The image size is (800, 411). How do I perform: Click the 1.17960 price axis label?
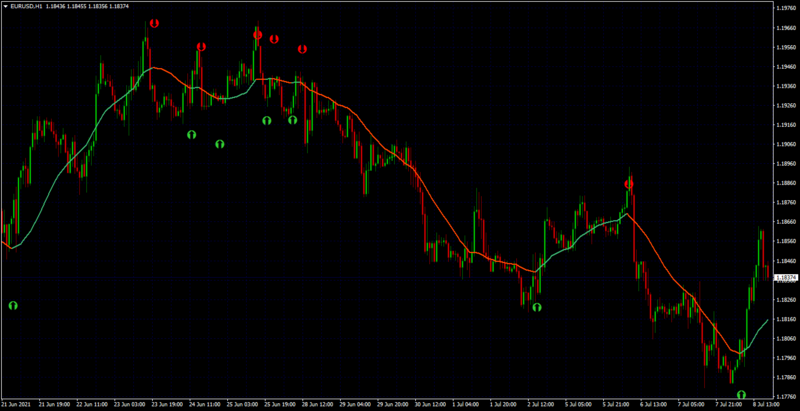click(786, 358)
